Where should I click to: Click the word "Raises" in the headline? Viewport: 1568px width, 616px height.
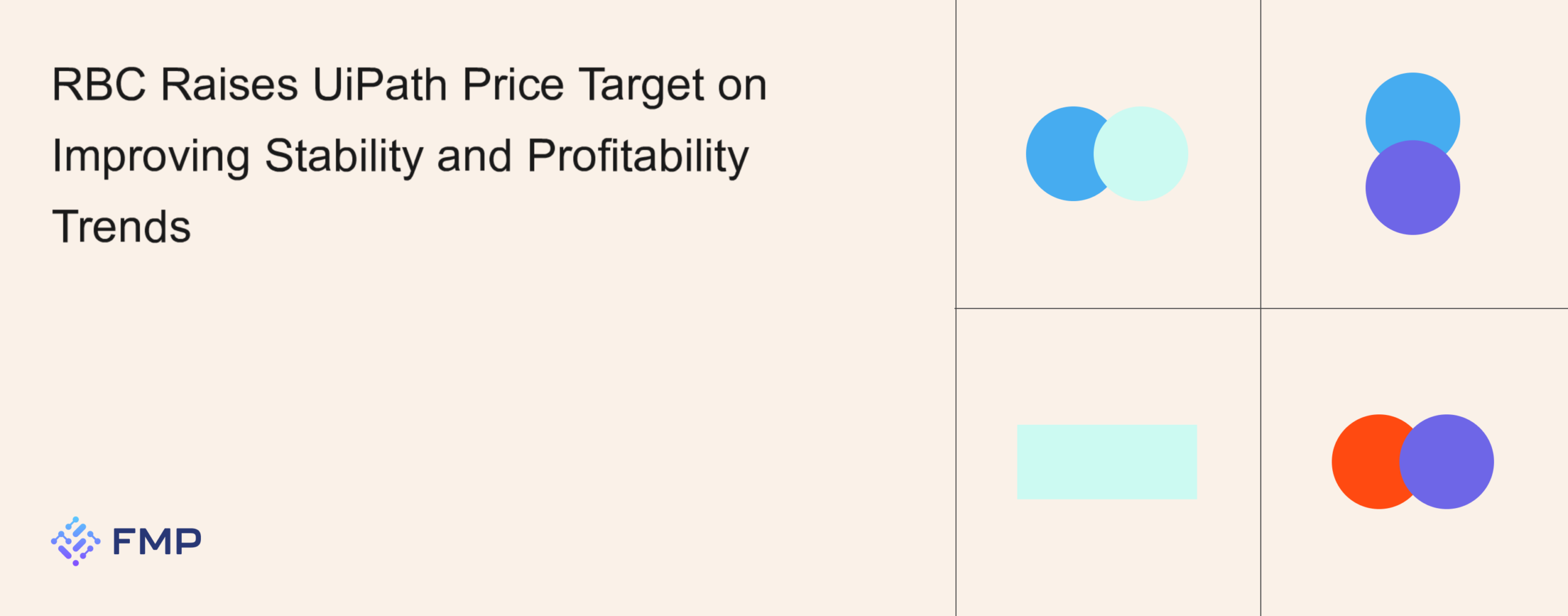click(x=230, y=85)
